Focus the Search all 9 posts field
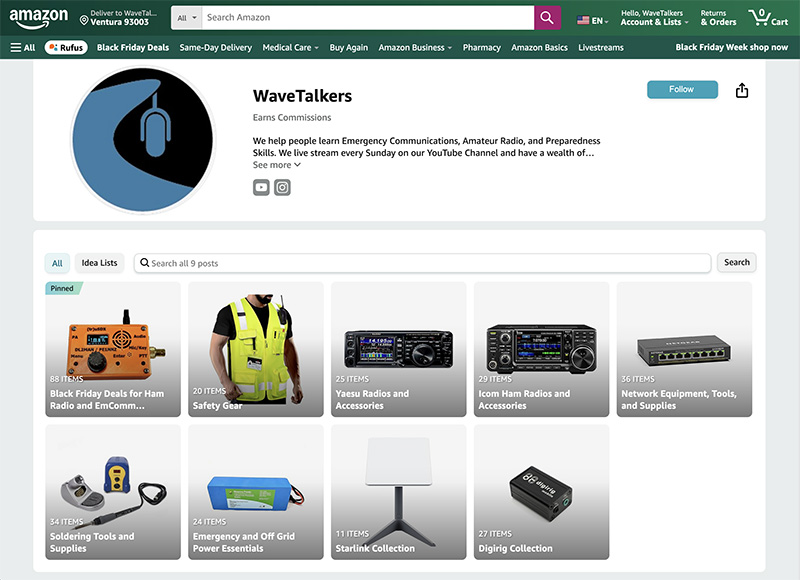Screen dimensions: 800x580 [x=422, y=263]
